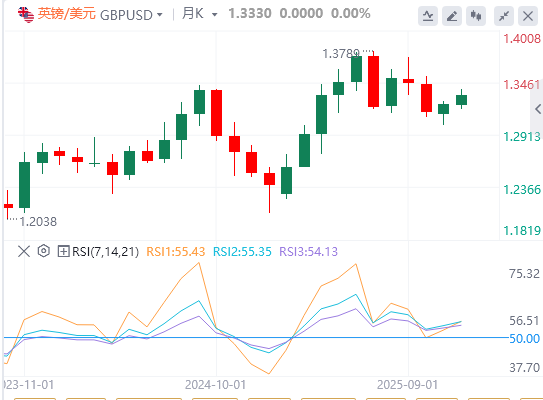Click the 50.00 RSI midline label

pyautogui.click(x=524, y=338)
